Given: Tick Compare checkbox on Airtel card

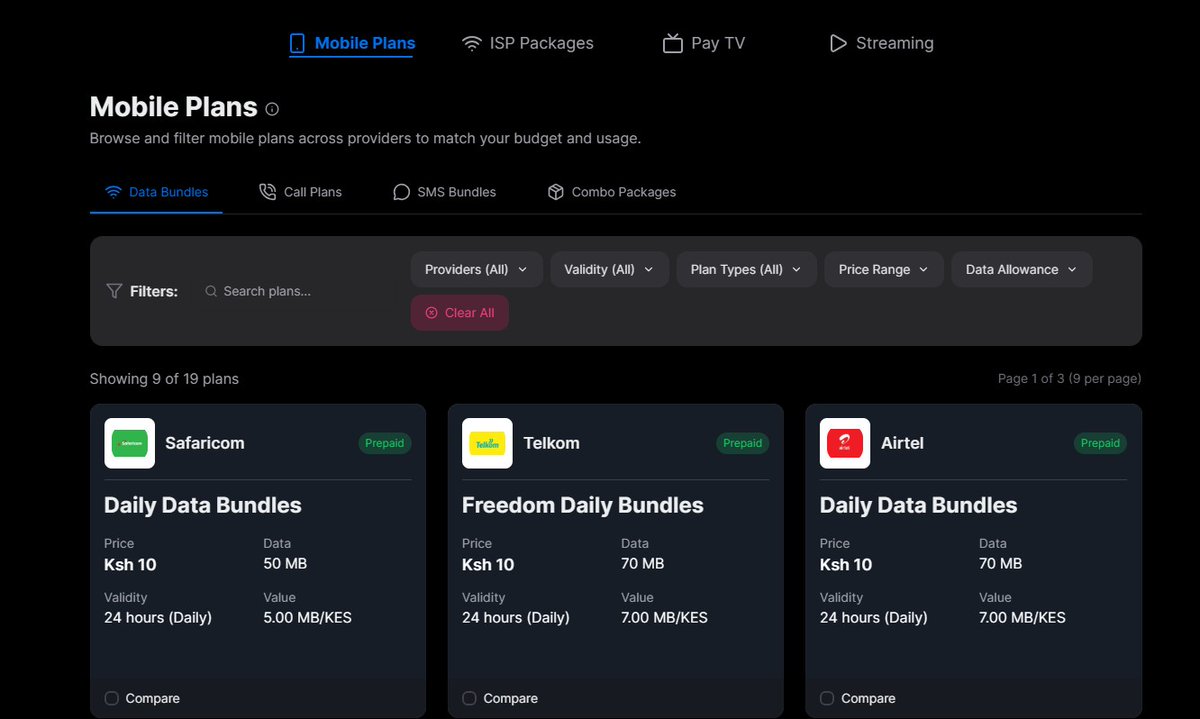Looking at the screenshot, I should [827, 698].
